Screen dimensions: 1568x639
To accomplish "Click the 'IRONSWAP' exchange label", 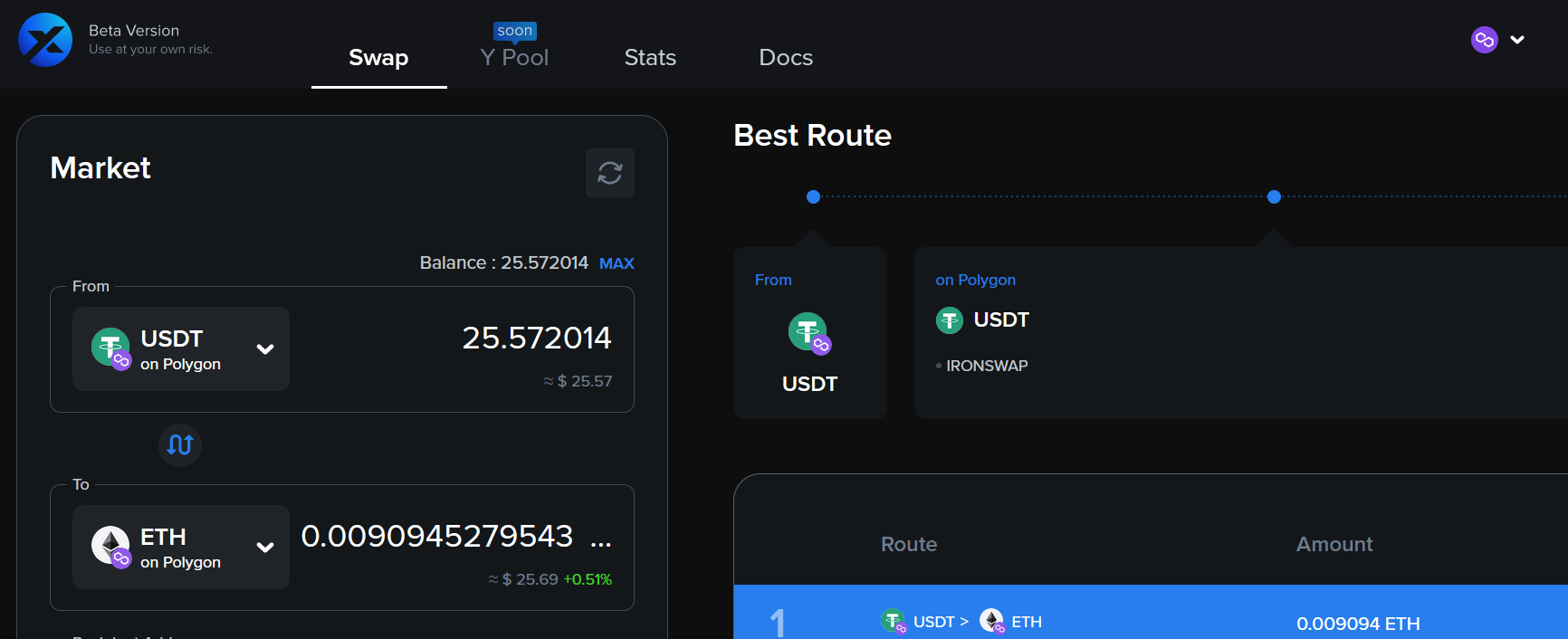I will (987, 366).
